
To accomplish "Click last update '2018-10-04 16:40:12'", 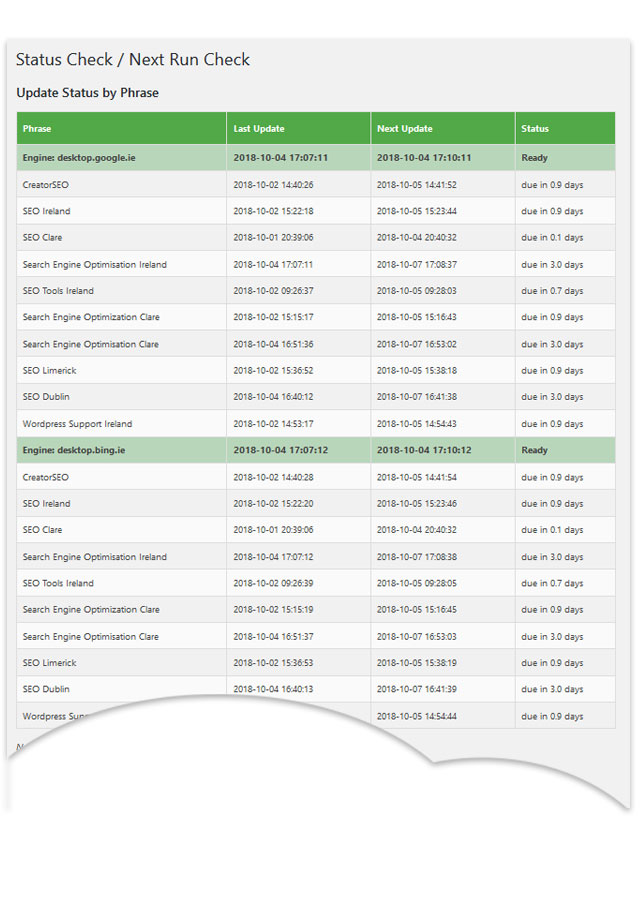I will 273,397.
